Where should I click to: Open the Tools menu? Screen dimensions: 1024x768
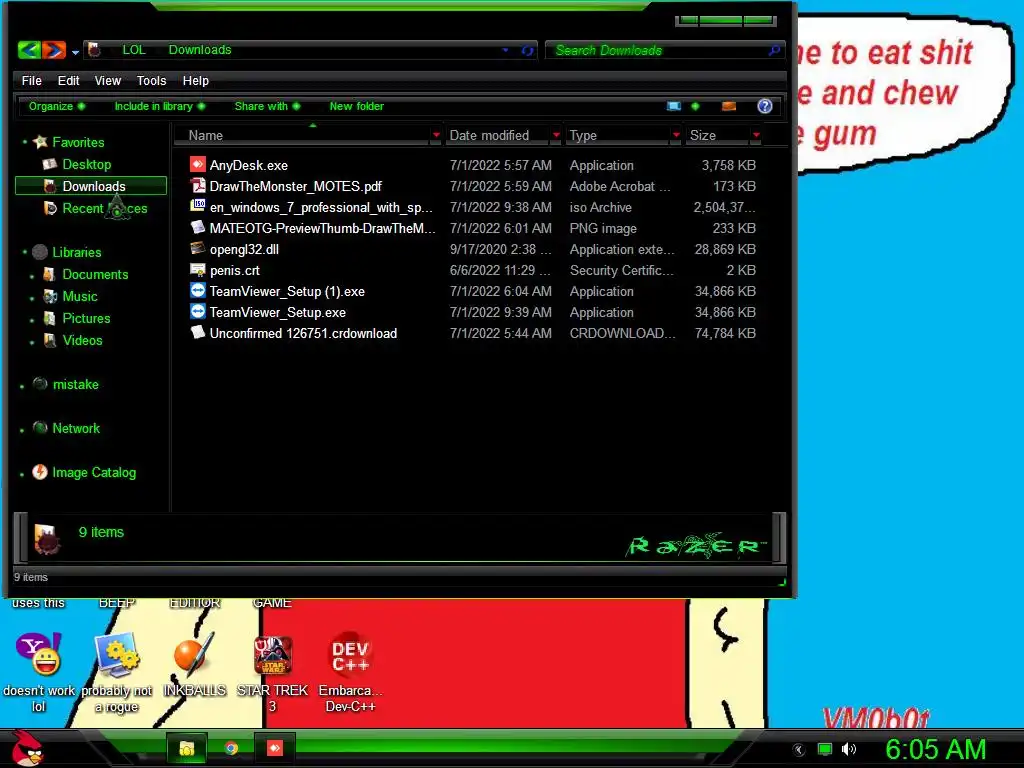(152, 80)
